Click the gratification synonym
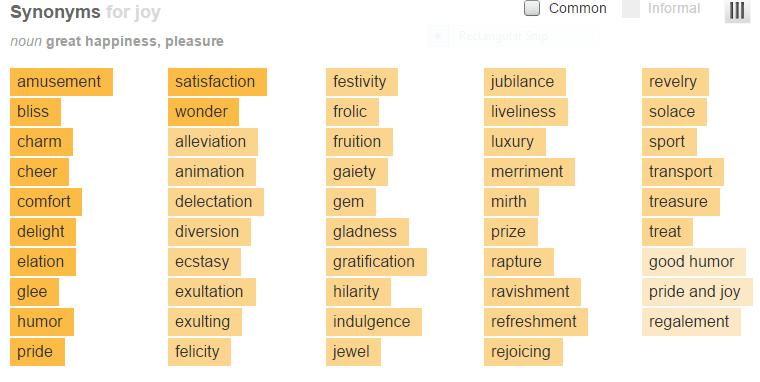The image size is (760, 382). [377, 262]
